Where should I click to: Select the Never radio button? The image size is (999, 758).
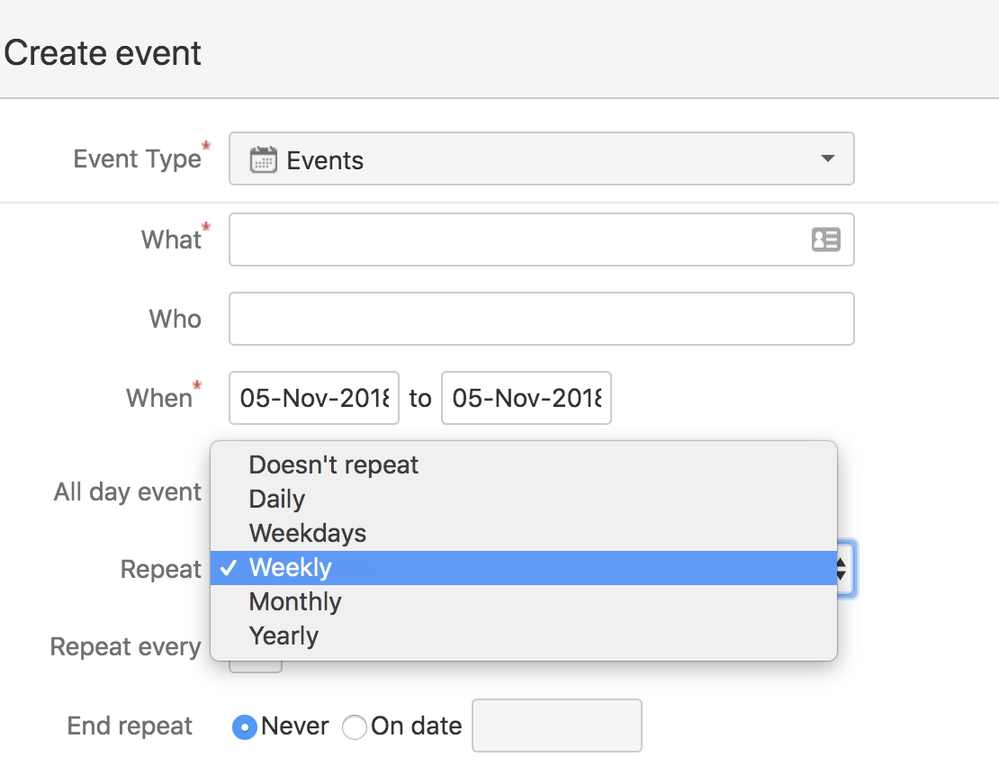coord(243,727)
